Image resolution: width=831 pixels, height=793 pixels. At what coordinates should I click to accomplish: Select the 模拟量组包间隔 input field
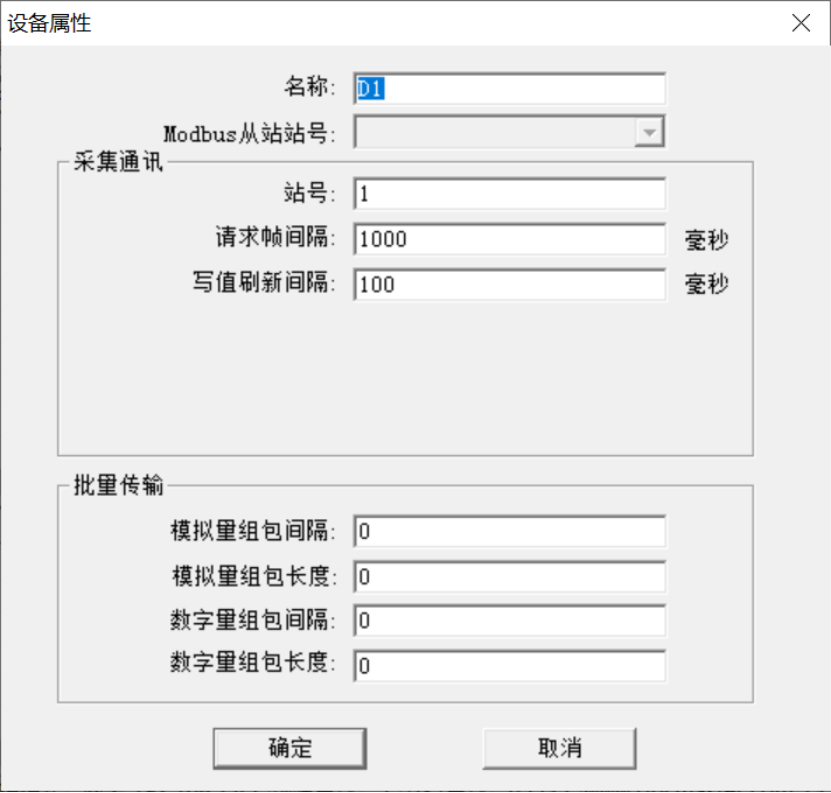[x=509, y=531]
